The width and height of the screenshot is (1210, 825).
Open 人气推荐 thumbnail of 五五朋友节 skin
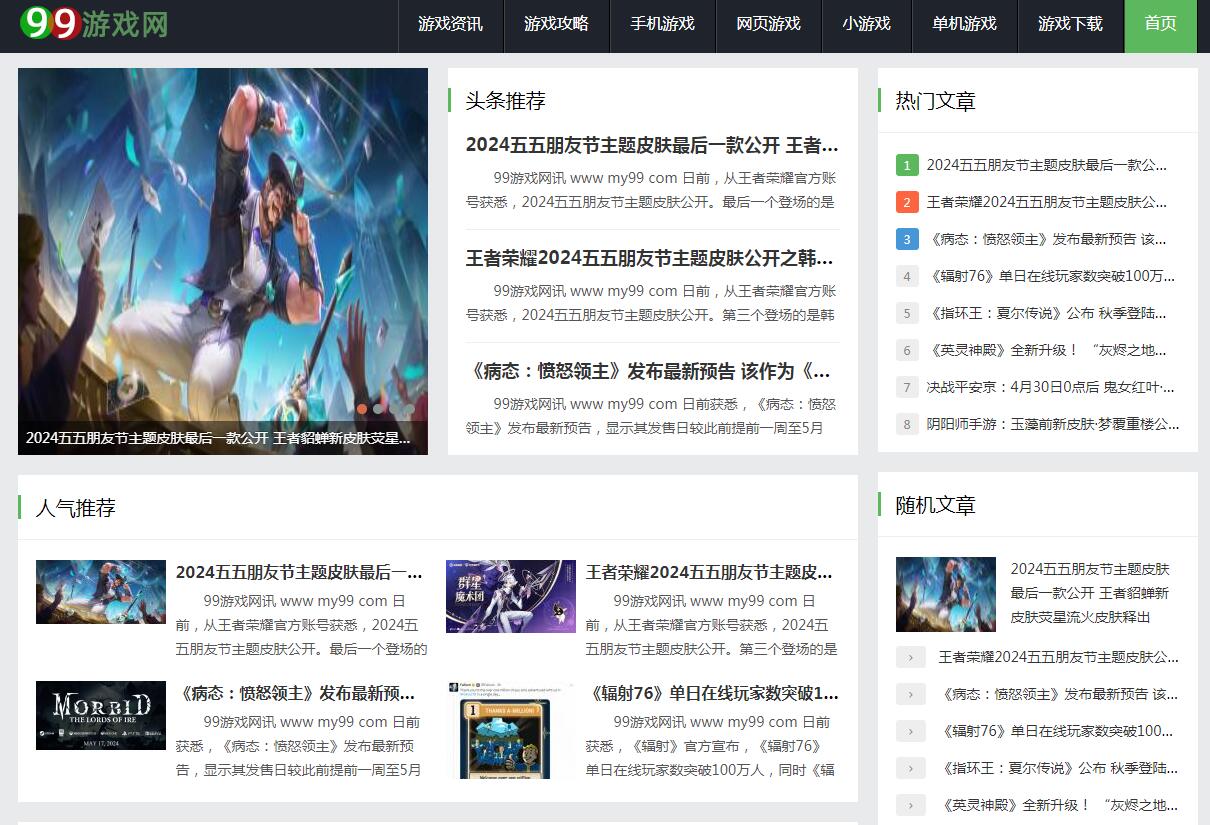click(x=101, y=592)
